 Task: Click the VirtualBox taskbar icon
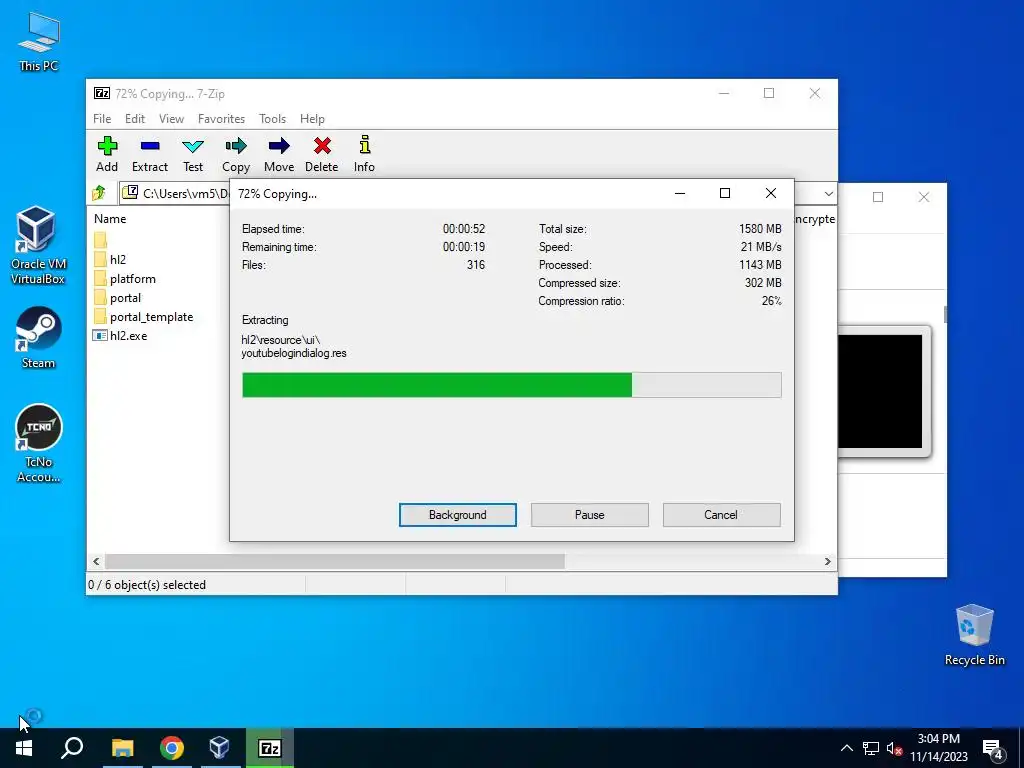219,748
